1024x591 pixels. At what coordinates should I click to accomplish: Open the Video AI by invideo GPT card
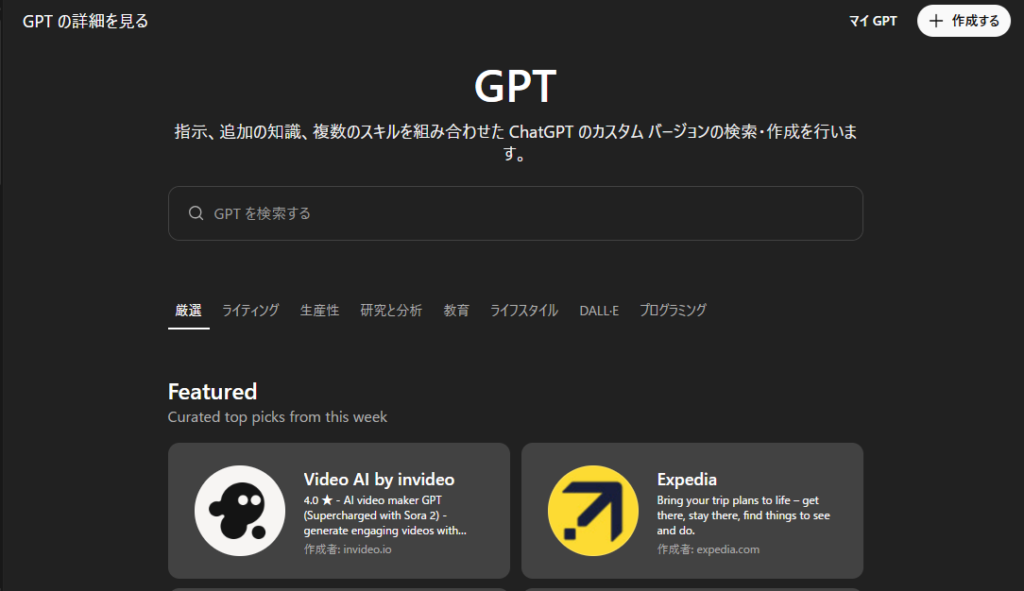338,510
